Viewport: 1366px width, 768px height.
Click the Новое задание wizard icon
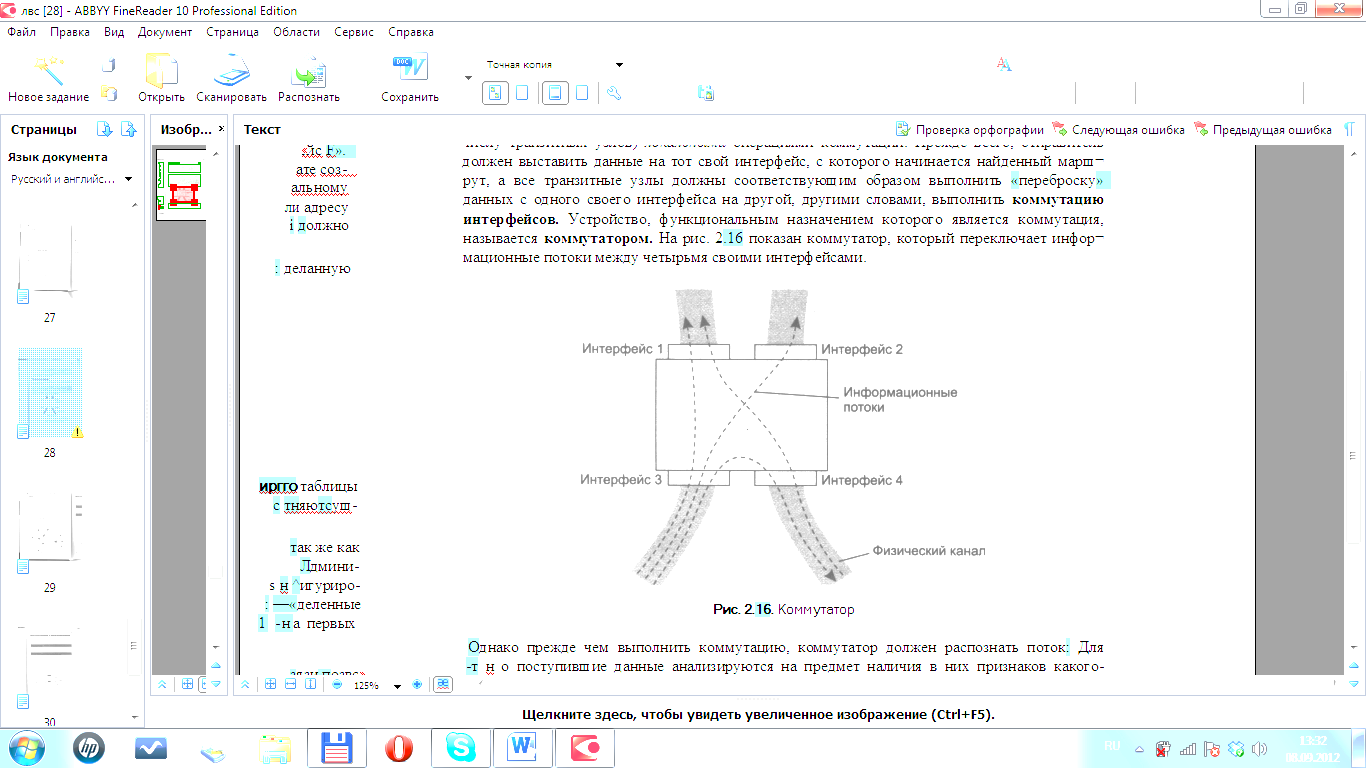pyautogui.click(x=48, y=70)
